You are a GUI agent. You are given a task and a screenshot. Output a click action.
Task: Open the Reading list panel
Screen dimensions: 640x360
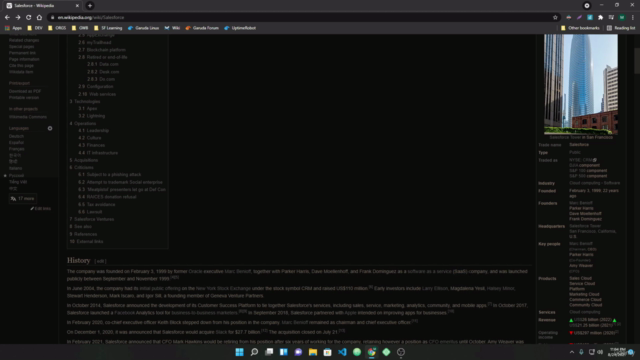click(x=621, y=28)
